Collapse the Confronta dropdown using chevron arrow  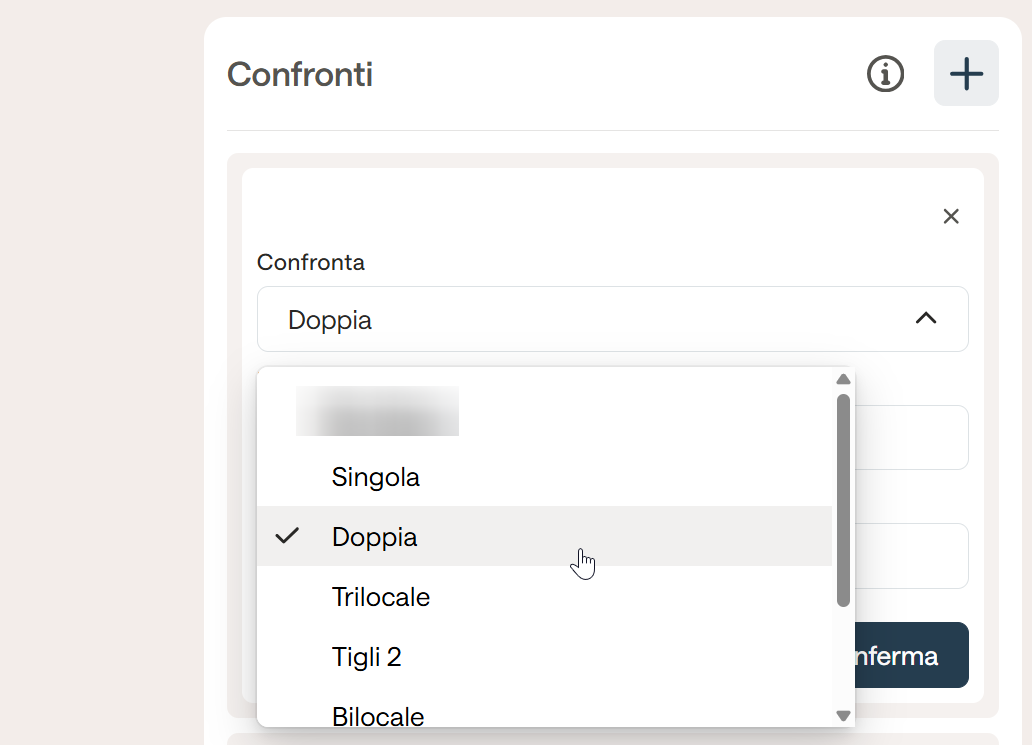coord(926,319)
